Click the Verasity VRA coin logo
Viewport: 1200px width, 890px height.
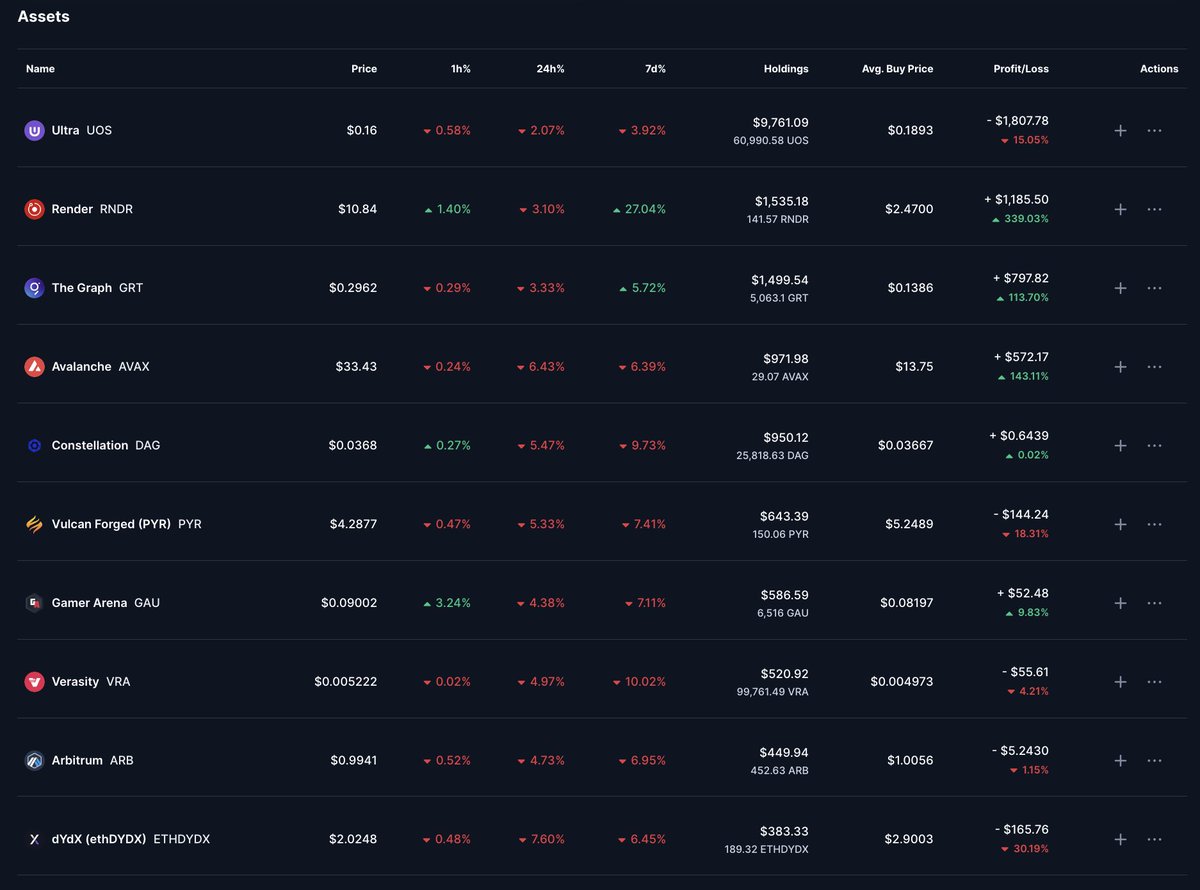pyautogui.click(x=34, y=682)
